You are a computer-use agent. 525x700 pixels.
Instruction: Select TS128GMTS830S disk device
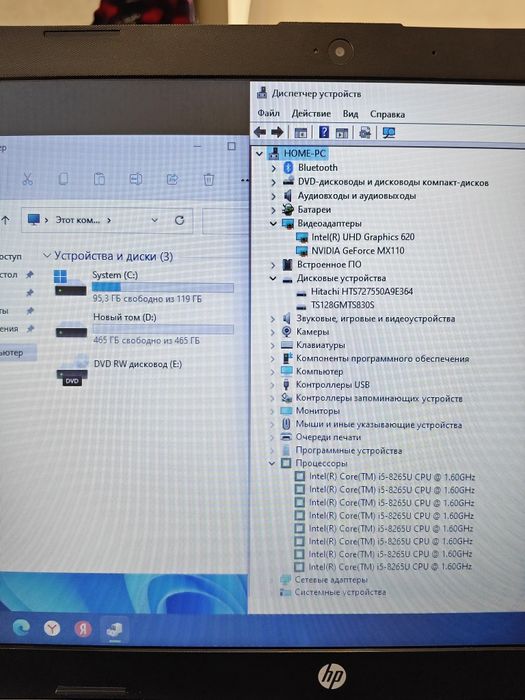pos(342,305)
